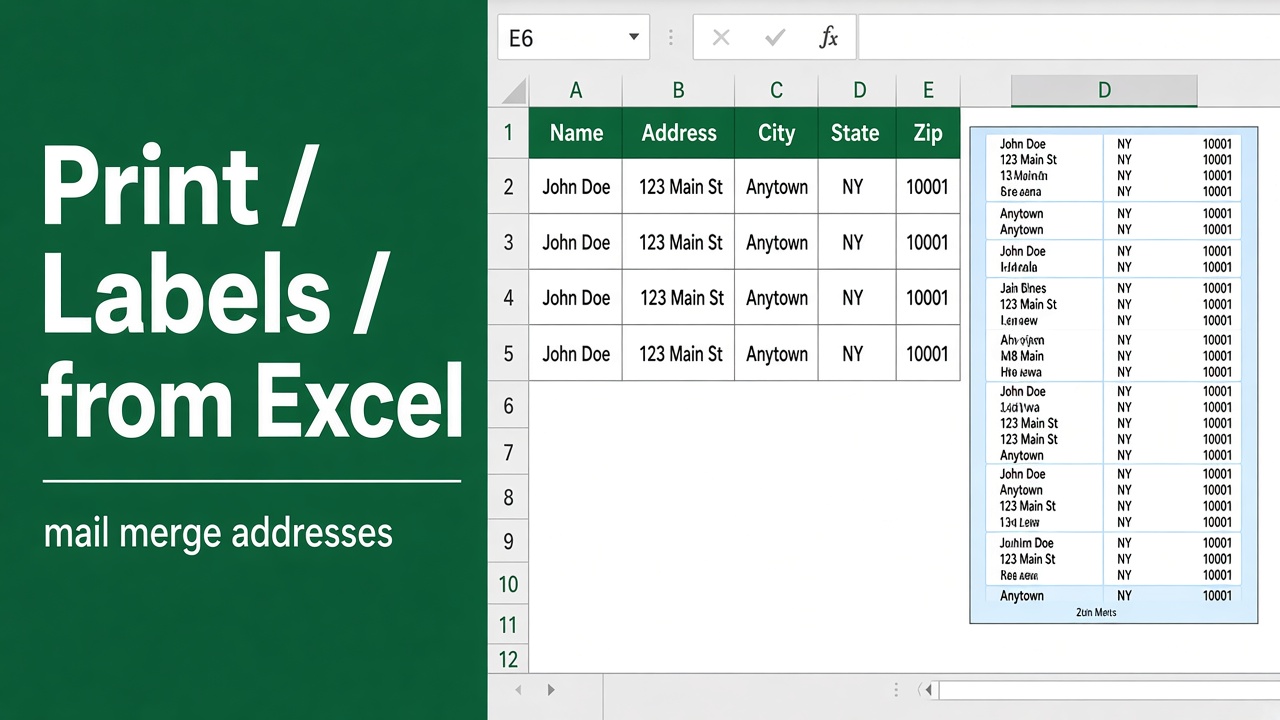Select 10001 cell in row 3
1280x720 pixels.
tap(928, 242)
